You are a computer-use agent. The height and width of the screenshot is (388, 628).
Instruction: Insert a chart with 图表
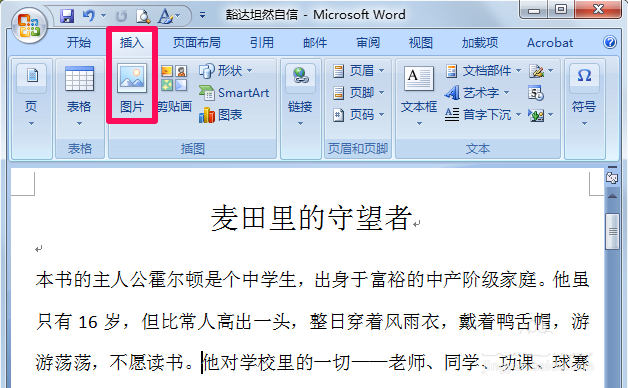coord(221,115)
